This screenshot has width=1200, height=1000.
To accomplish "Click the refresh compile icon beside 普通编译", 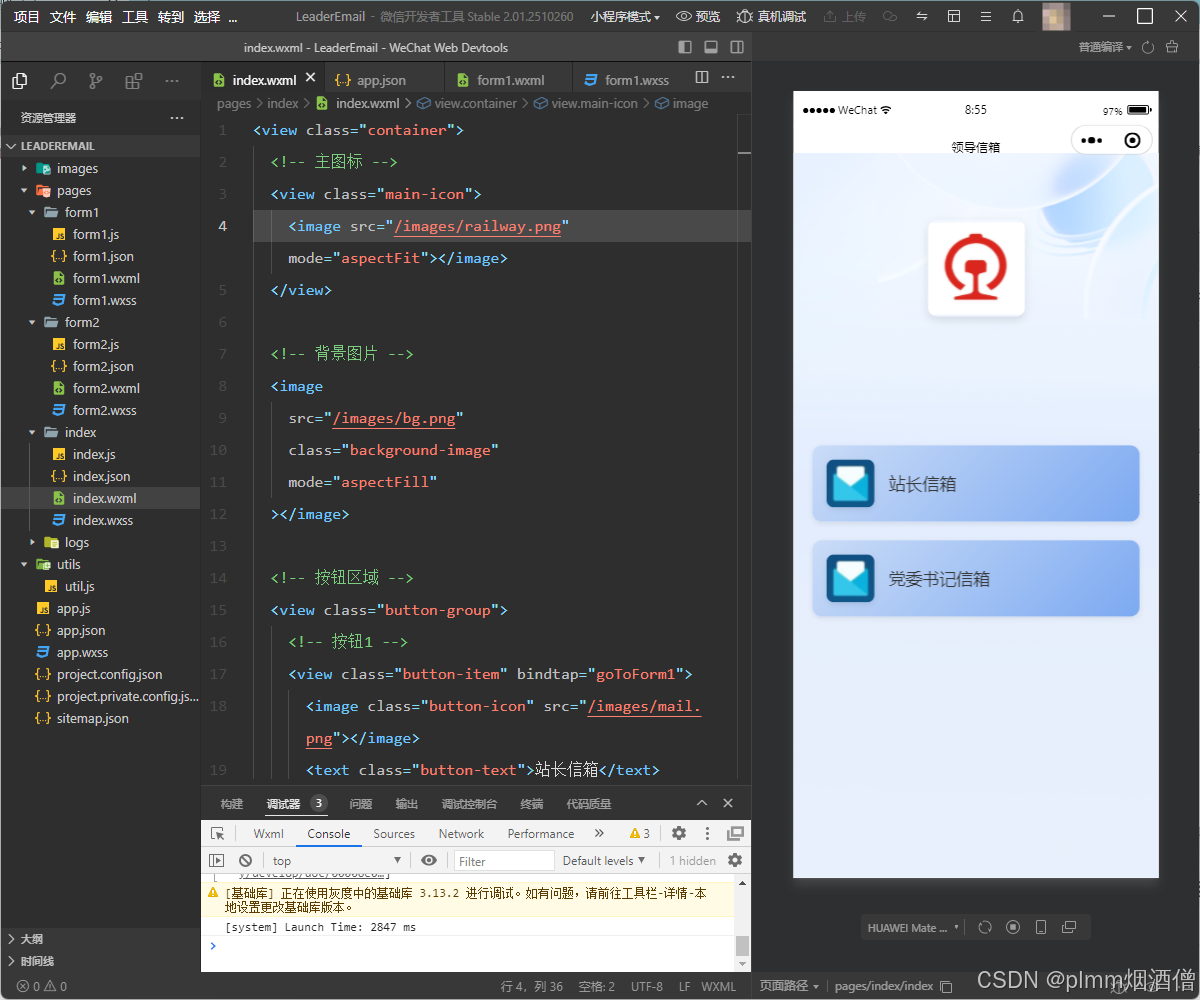I will coord(1148,47).
